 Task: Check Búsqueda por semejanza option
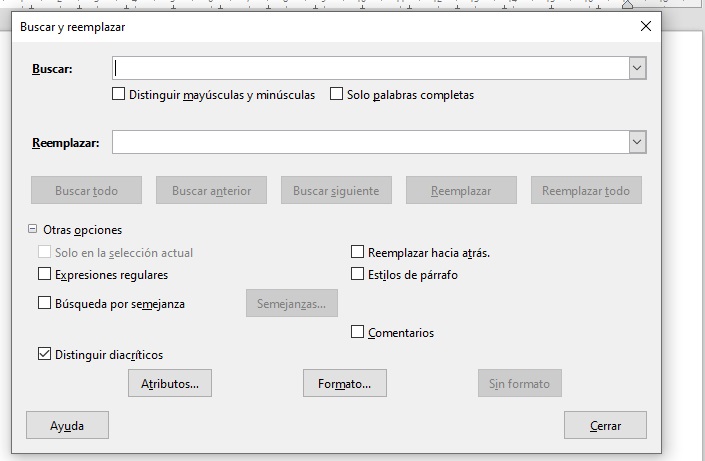44,303
